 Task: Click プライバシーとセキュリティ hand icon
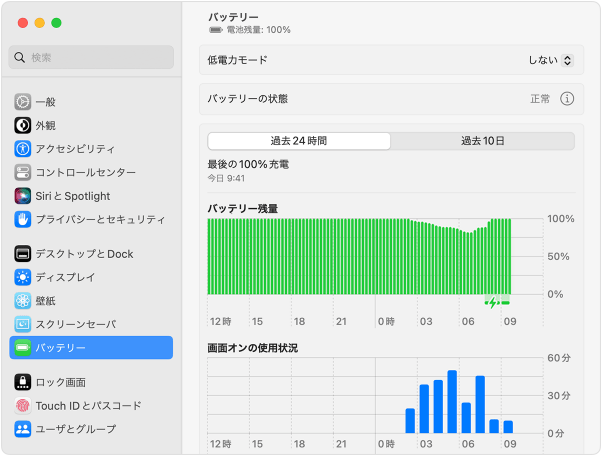pyautogui.click(x=23, y=219)
